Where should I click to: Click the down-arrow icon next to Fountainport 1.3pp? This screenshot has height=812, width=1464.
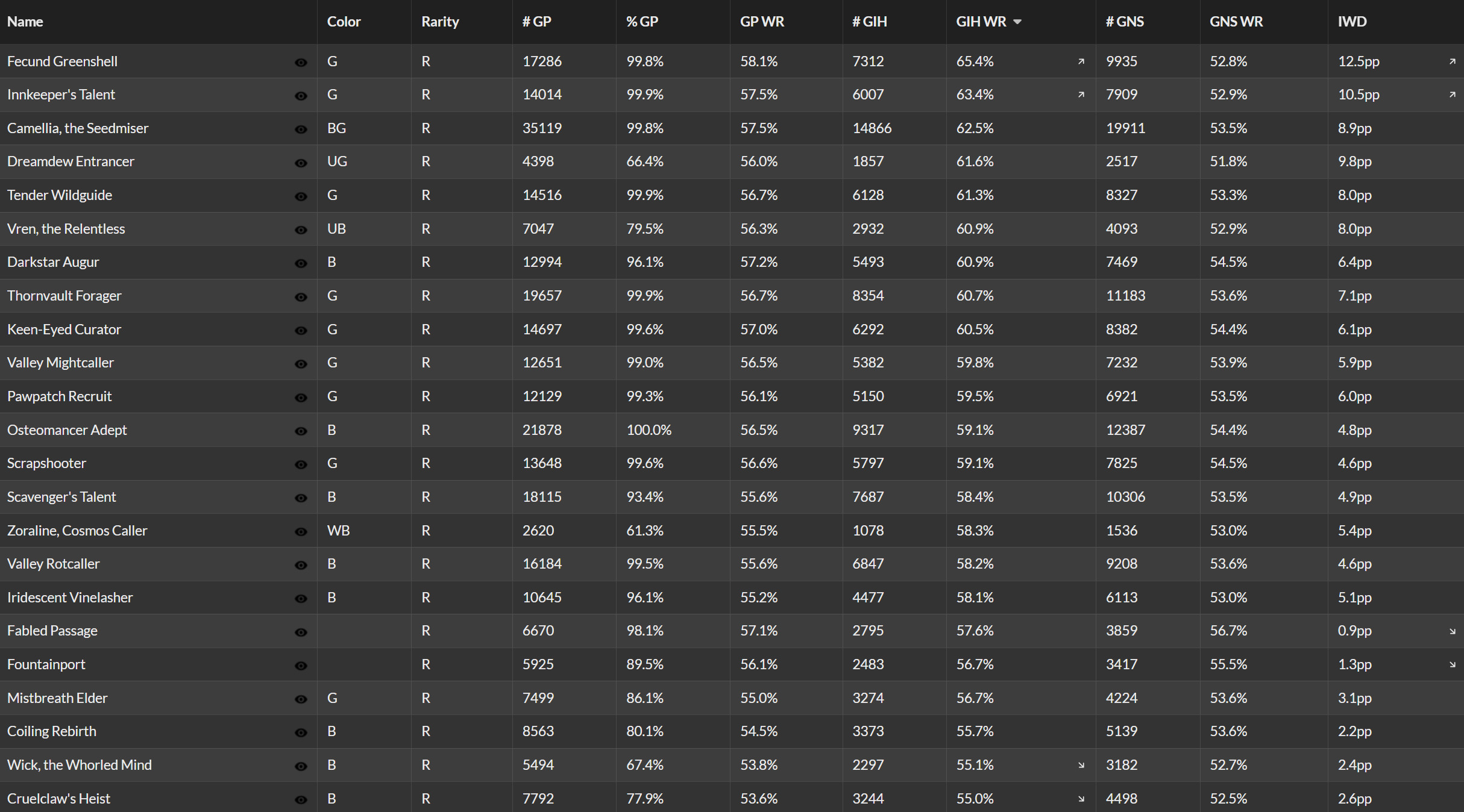[x=1453, y=665]
